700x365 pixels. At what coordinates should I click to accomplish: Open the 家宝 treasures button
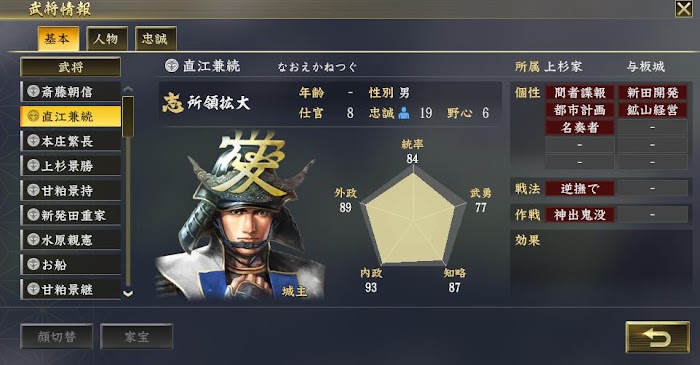click(136, 336)
